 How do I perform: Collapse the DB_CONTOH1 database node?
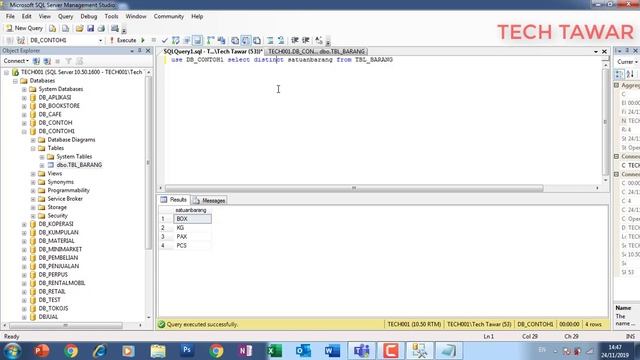click(24, 131)
